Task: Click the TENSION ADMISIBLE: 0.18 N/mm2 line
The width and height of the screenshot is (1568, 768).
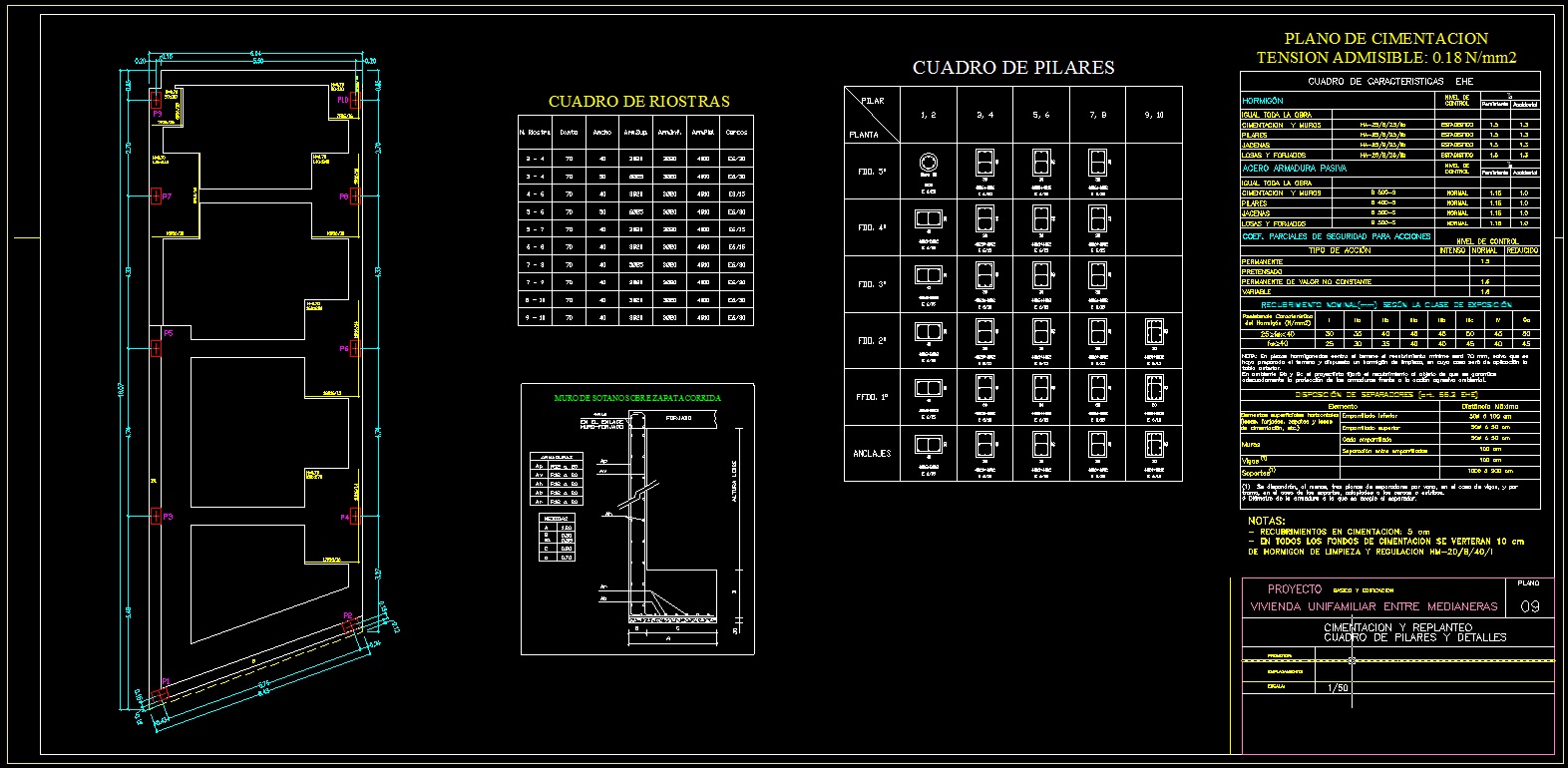Action: [1385, 58]
